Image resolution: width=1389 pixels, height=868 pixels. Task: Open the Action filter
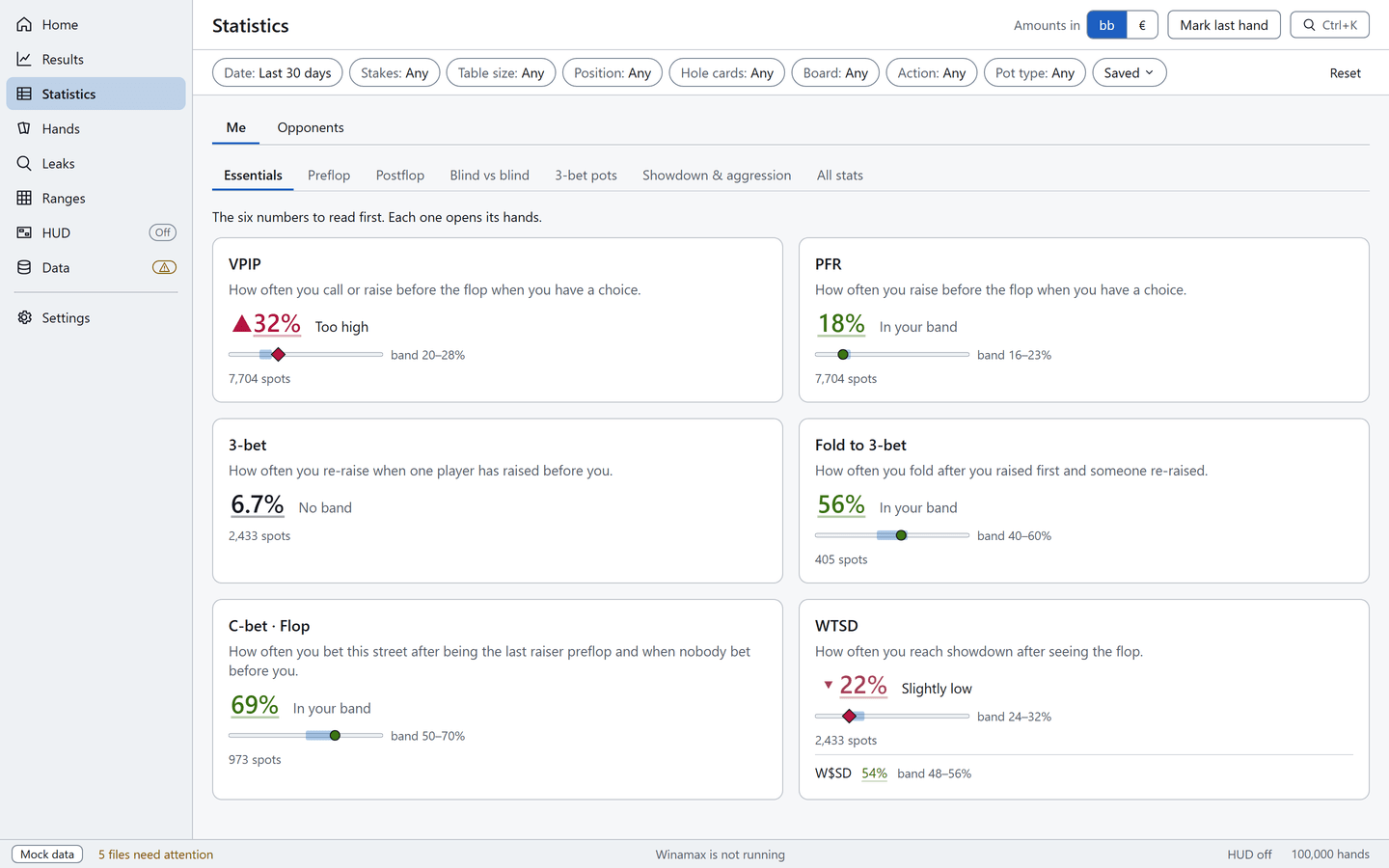pos(932,72)
